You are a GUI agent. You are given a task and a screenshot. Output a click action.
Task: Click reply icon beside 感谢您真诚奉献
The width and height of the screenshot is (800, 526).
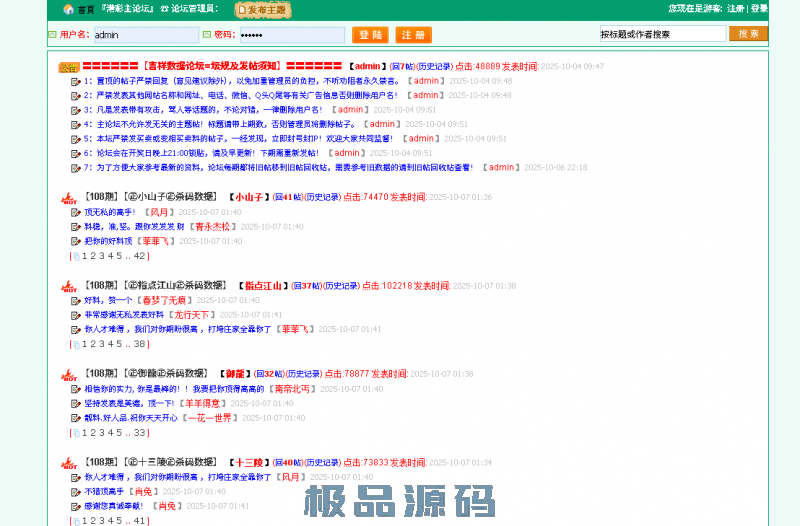click(x=76, y=507)
